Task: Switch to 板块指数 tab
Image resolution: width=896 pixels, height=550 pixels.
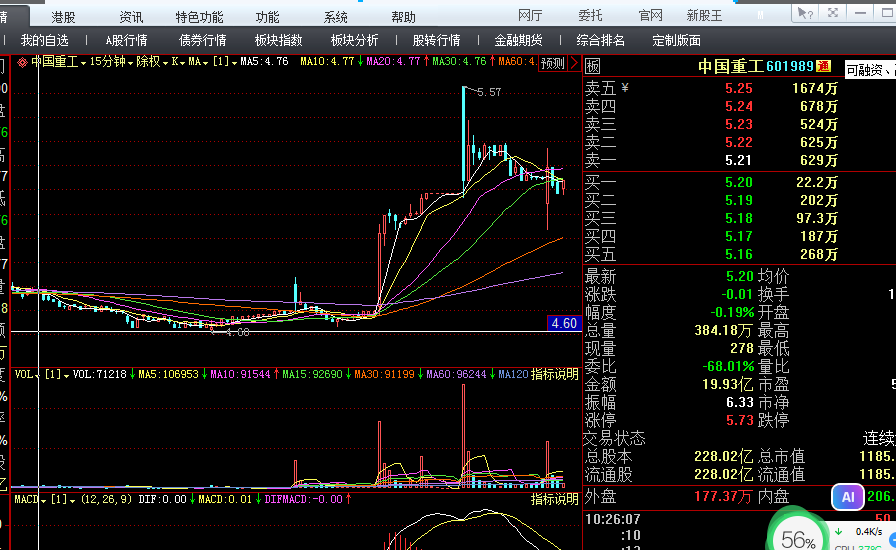Action: tap(279, 41)
